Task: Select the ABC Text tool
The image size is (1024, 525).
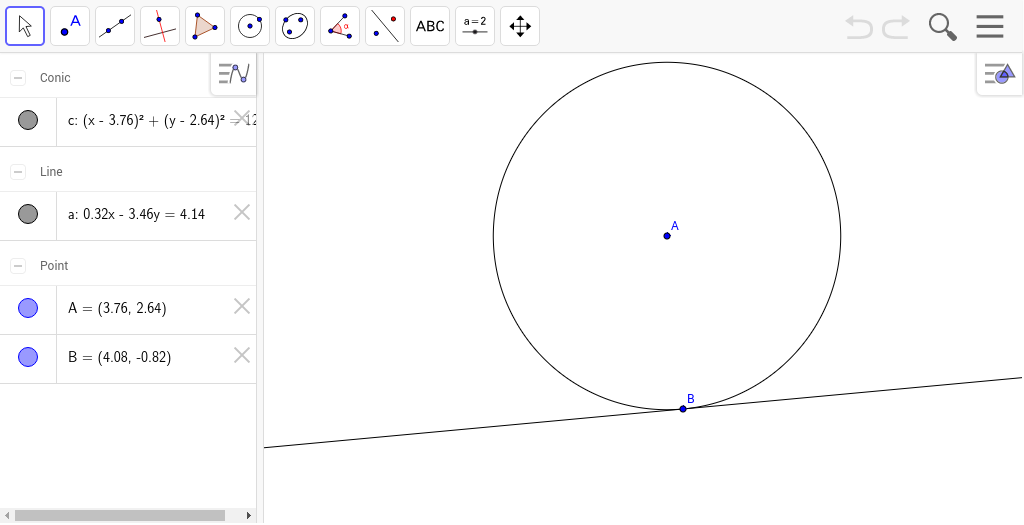Action: (x=430, y=26)
